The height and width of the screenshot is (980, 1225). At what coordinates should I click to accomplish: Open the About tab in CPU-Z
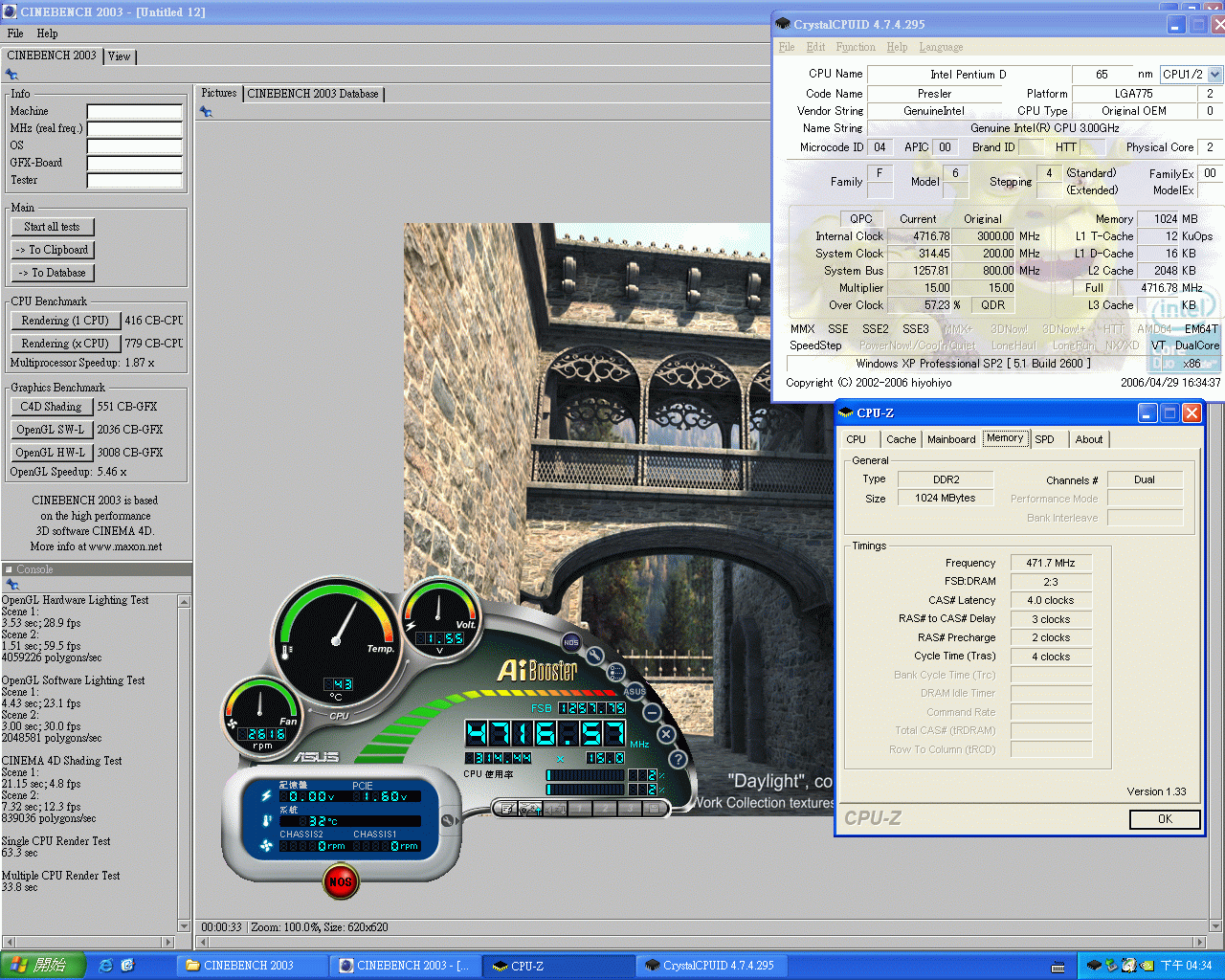[1089, 439]
